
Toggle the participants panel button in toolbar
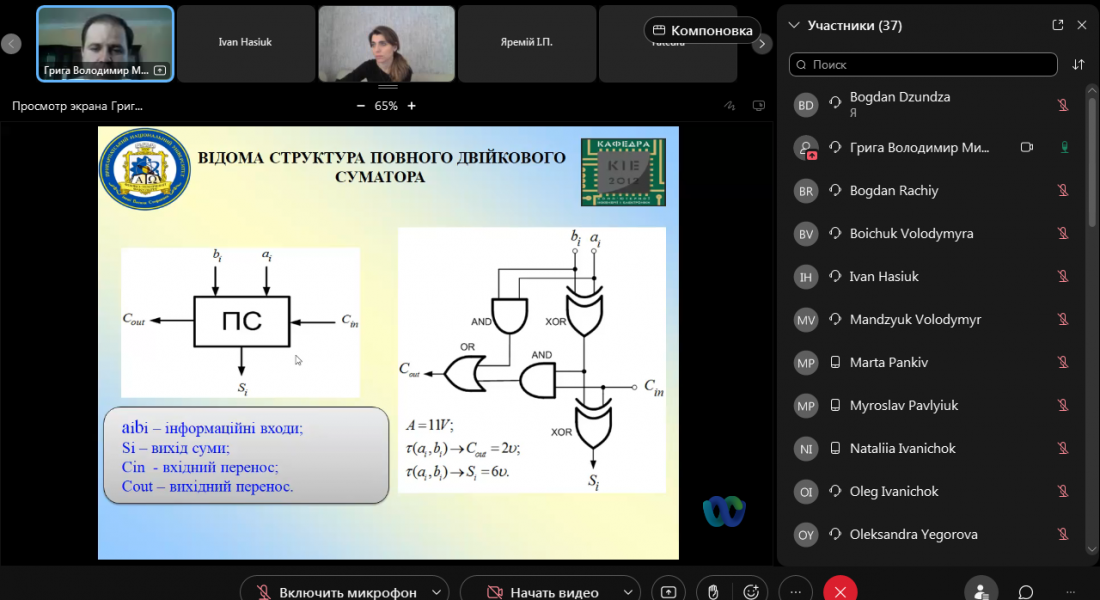(981, 591)
